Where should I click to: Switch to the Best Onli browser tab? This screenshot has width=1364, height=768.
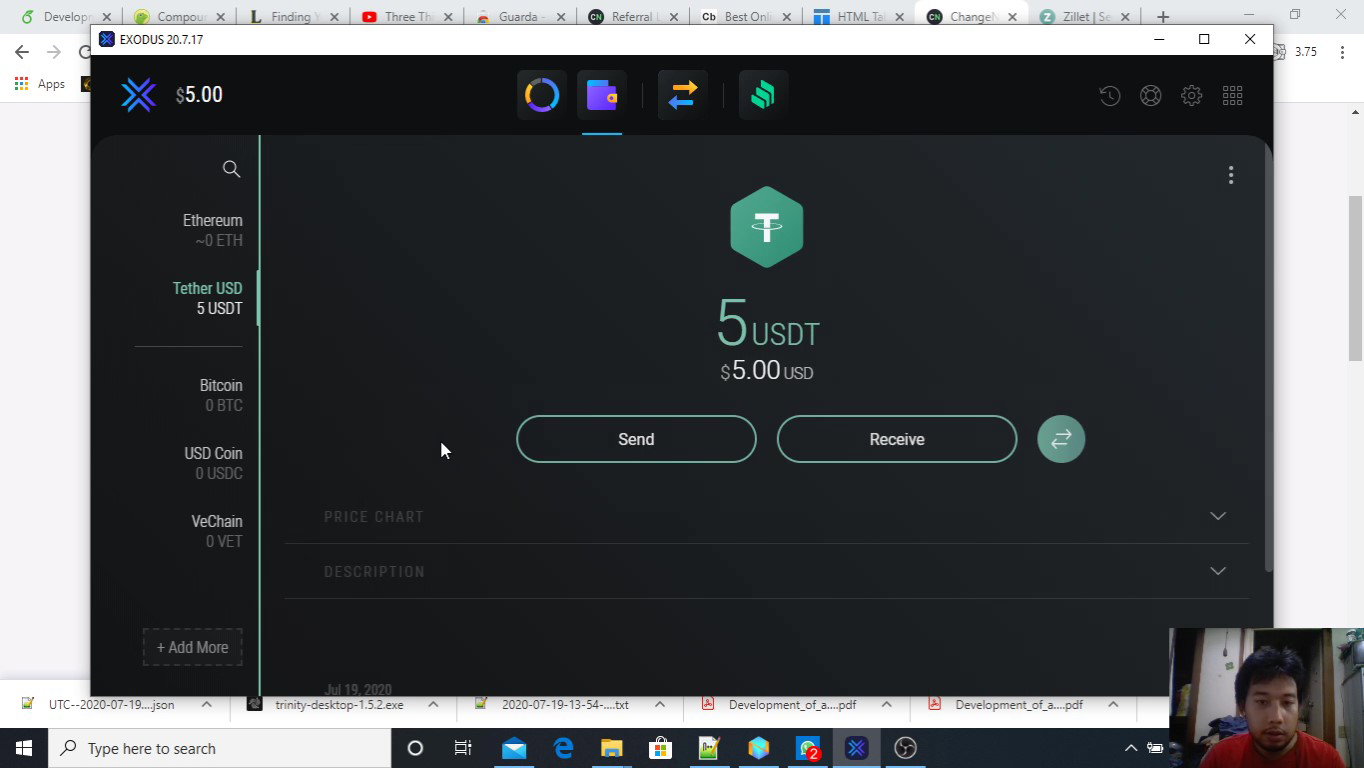[747, 17]
